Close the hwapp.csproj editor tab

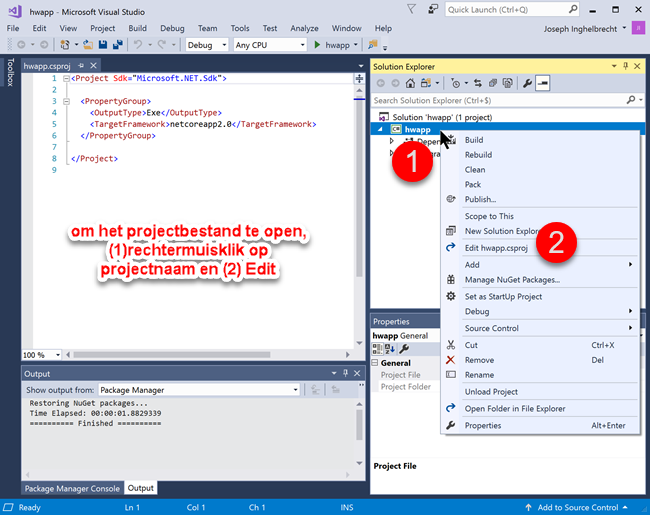[x=94, y=66]
